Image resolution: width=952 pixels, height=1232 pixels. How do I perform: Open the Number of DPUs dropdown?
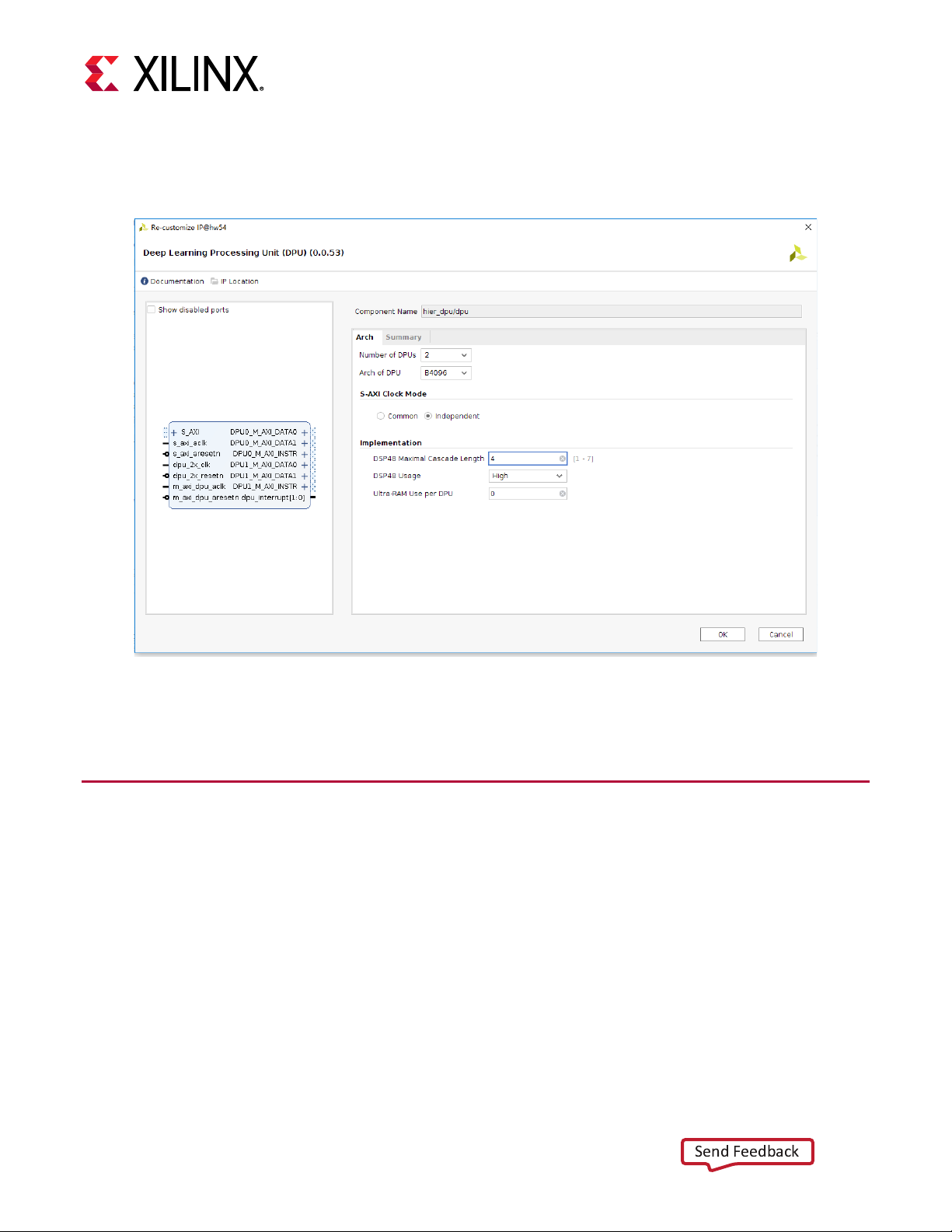coord(446,355)
